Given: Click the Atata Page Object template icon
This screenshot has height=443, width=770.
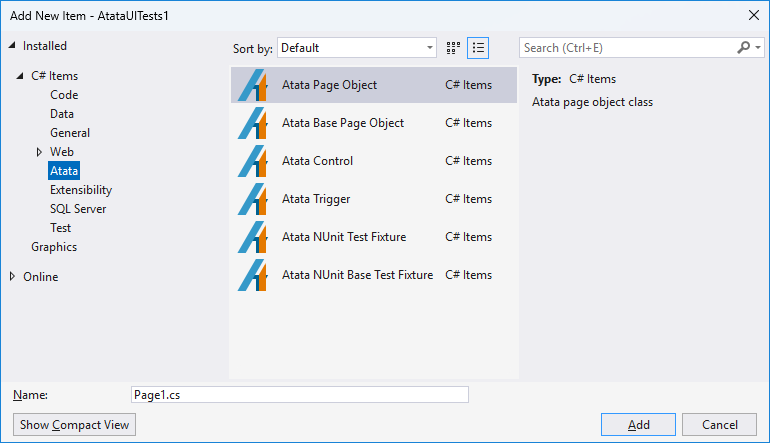Looking at the screenshot, I should pyautogui.click(x=253, y=86).
